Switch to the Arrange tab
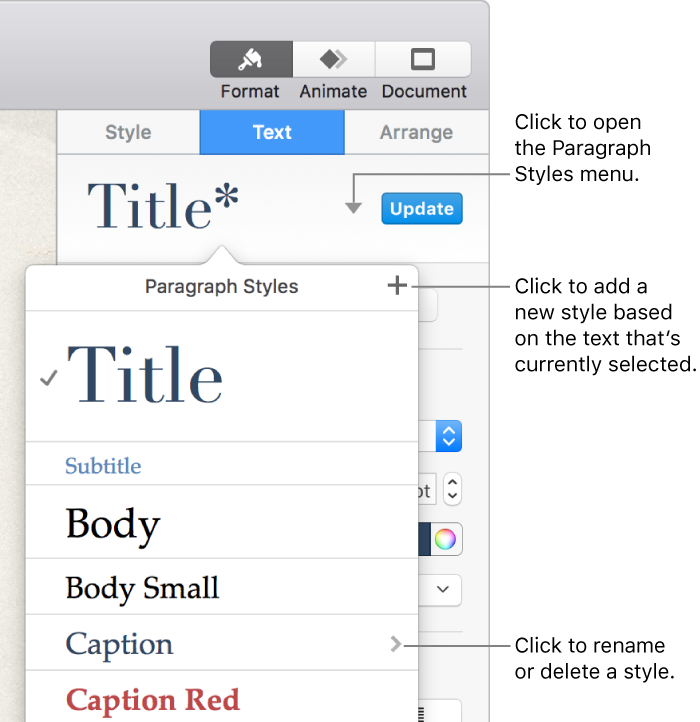 point(416,132)
